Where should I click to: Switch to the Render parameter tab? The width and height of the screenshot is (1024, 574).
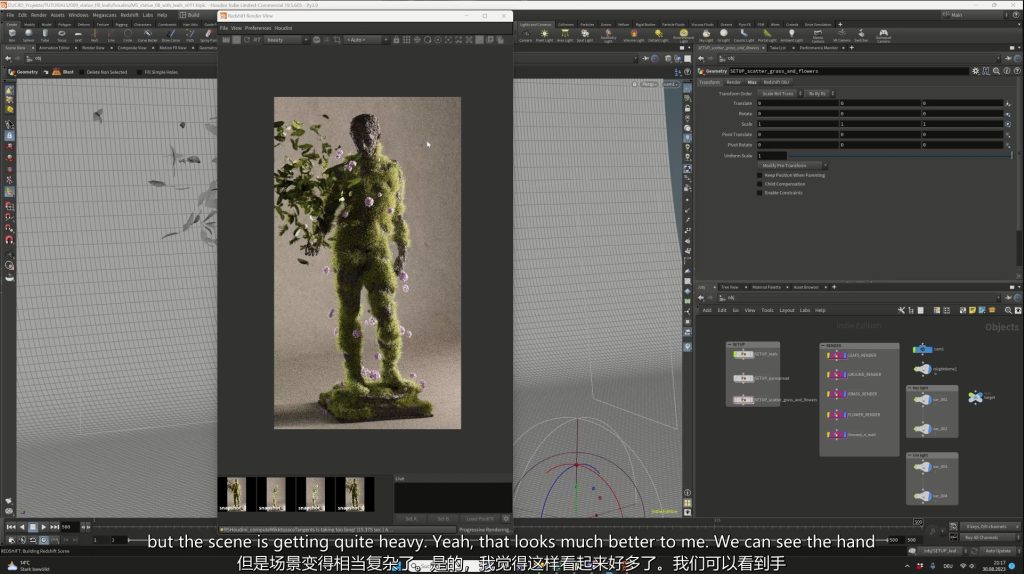coord(733,82)
